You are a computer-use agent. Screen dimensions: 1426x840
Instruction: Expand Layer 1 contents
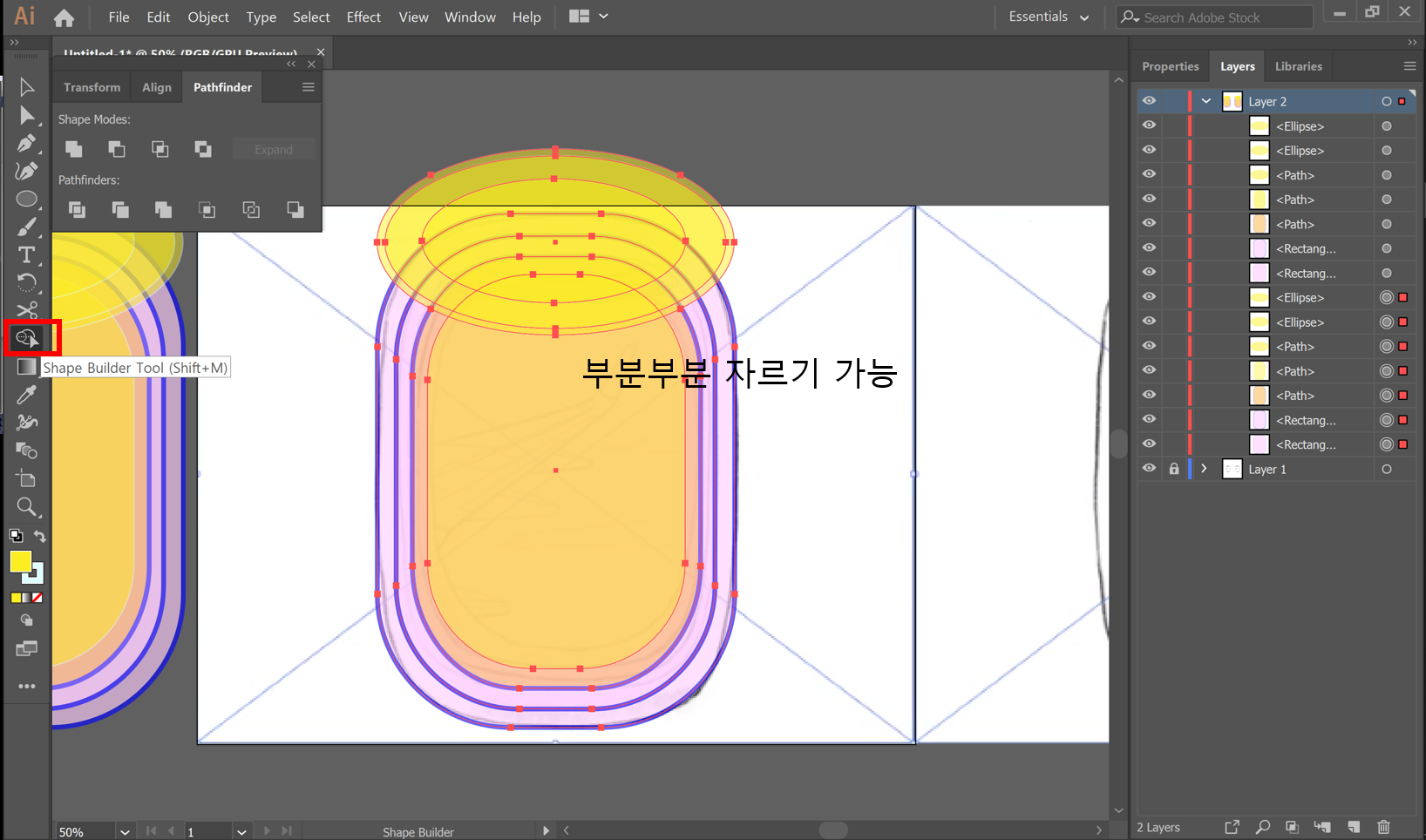pos(1204,469)
